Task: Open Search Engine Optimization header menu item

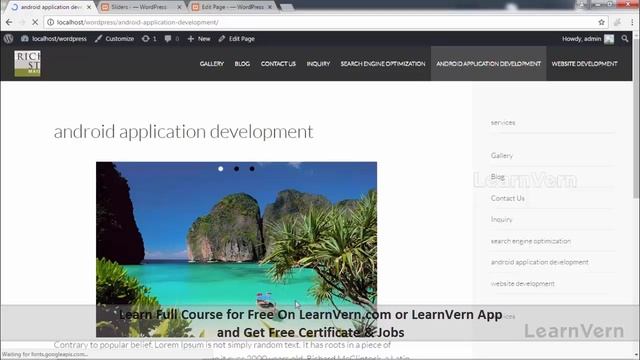Action: tap(383, 64)
